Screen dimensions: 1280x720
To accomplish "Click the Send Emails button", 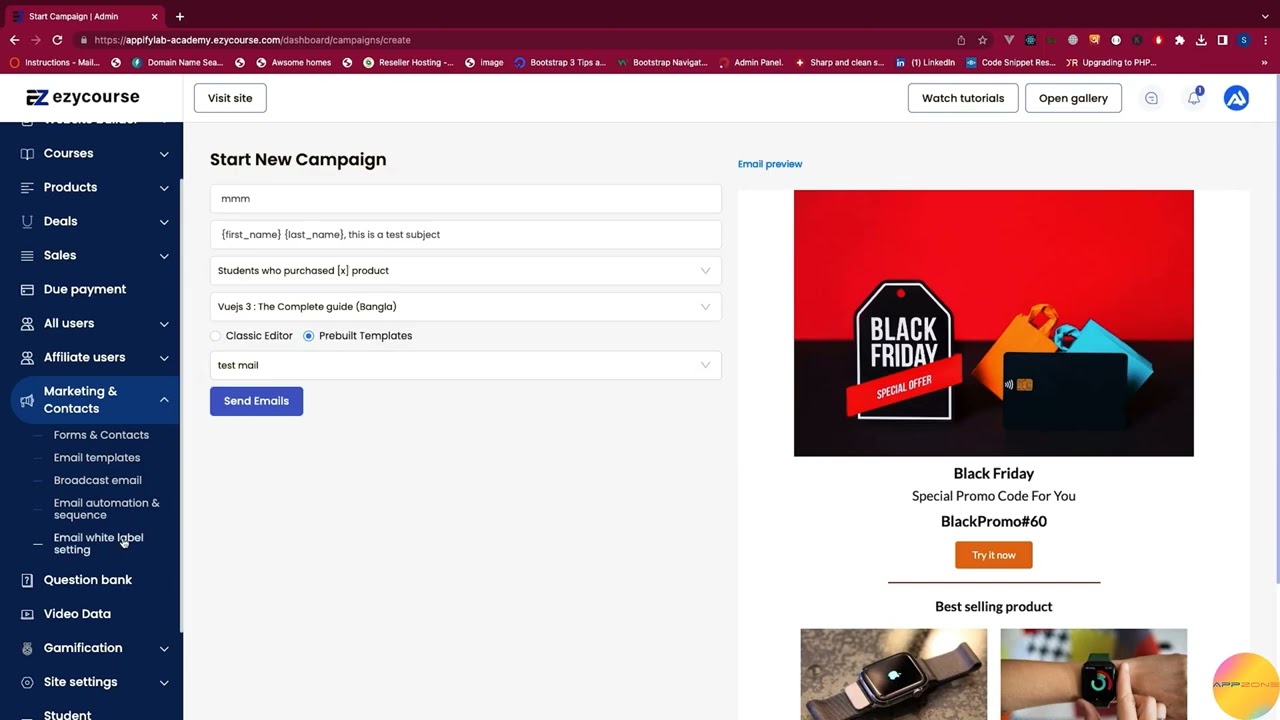I will 256,401.
